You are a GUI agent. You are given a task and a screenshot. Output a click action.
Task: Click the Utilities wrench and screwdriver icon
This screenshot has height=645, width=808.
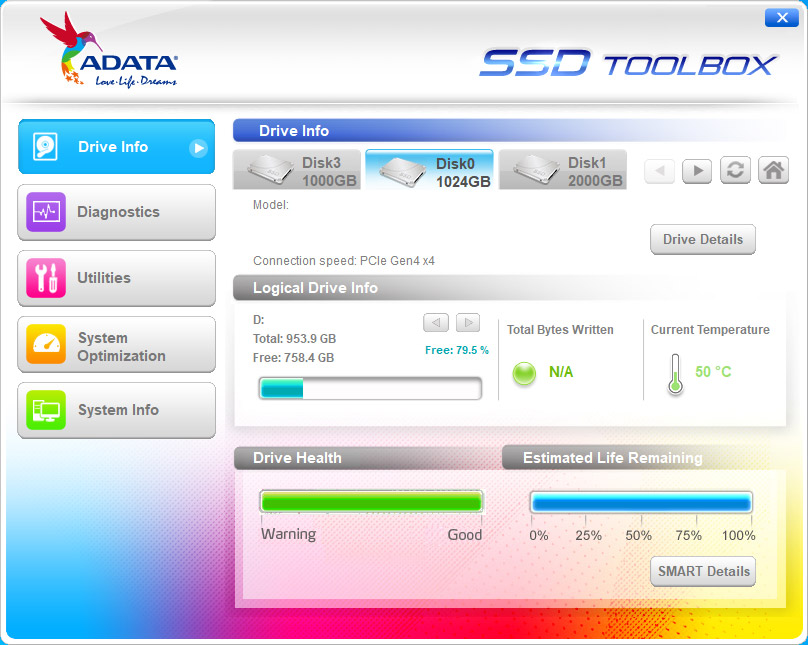[x=46, y=278]
